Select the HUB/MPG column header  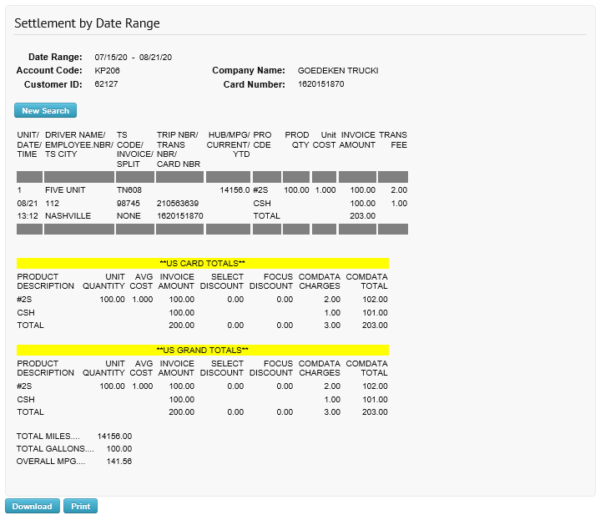pyautogui.click(x=227, y=140)
